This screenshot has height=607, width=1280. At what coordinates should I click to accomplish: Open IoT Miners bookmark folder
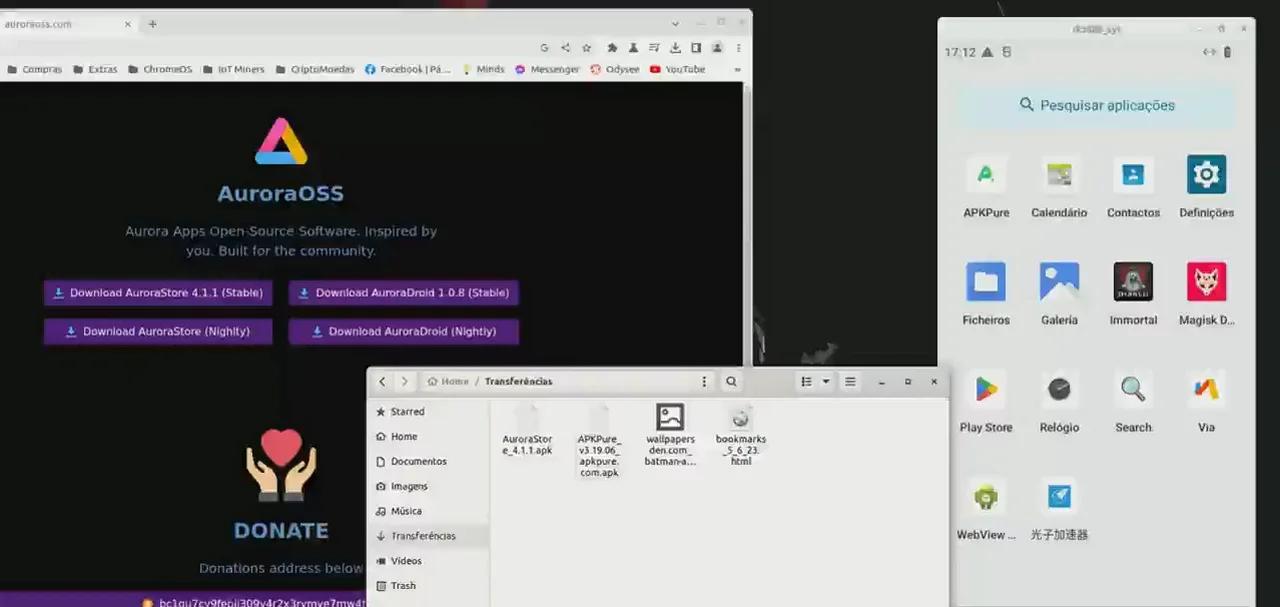click(233, 70)
